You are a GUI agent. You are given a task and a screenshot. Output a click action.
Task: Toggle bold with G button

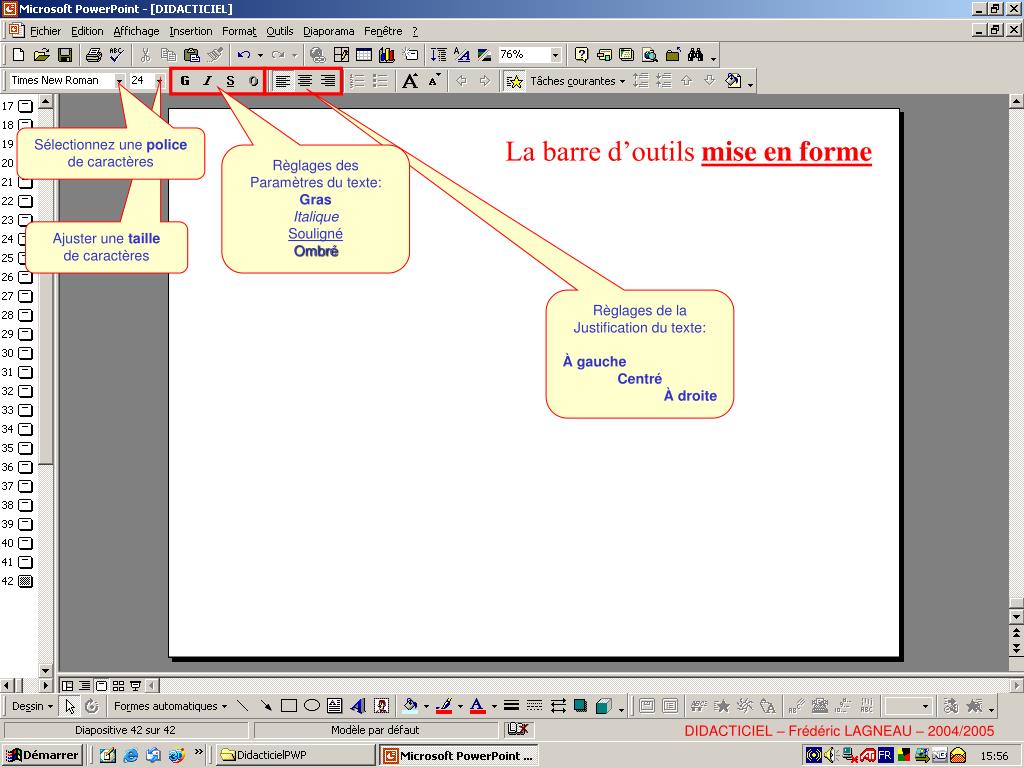(x=185, y=81)
